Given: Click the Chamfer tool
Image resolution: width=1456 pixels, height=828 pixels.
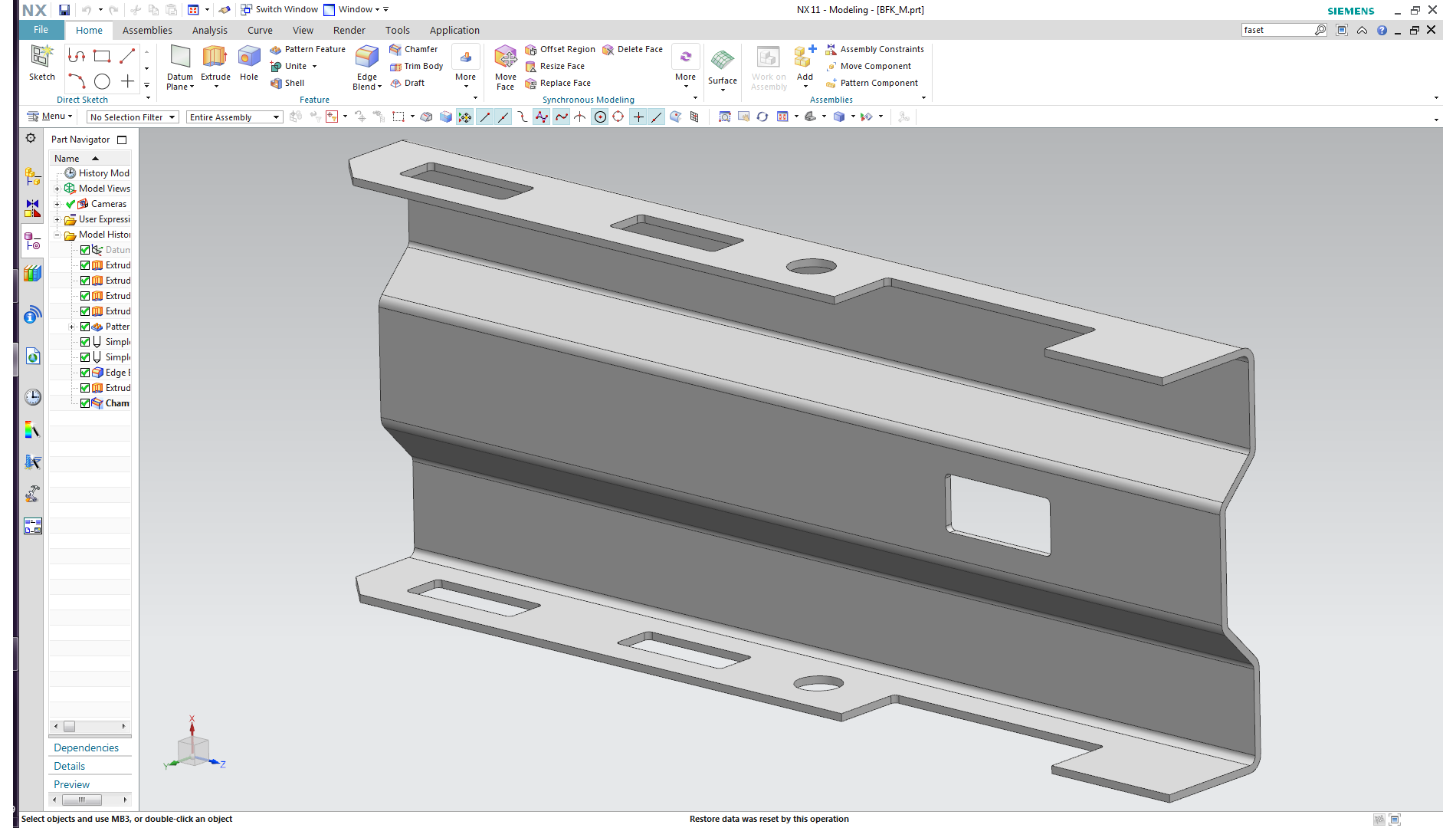Looking at the screenshot, I should [x=414, y=49].
